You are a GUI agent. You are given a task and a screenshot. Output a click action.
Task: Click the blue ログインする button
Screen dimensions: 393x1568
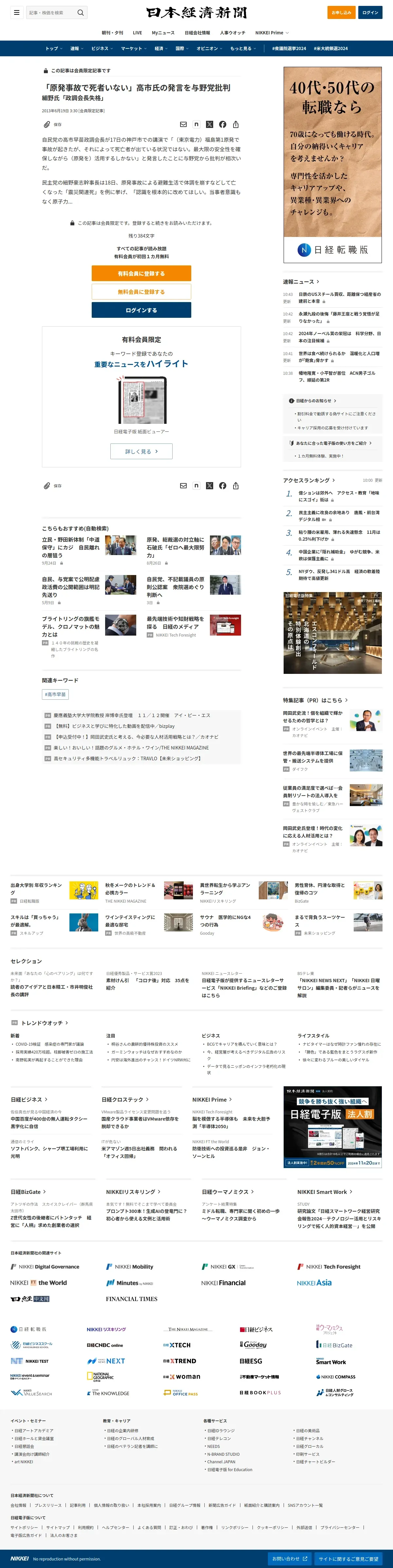pos(141,310)
